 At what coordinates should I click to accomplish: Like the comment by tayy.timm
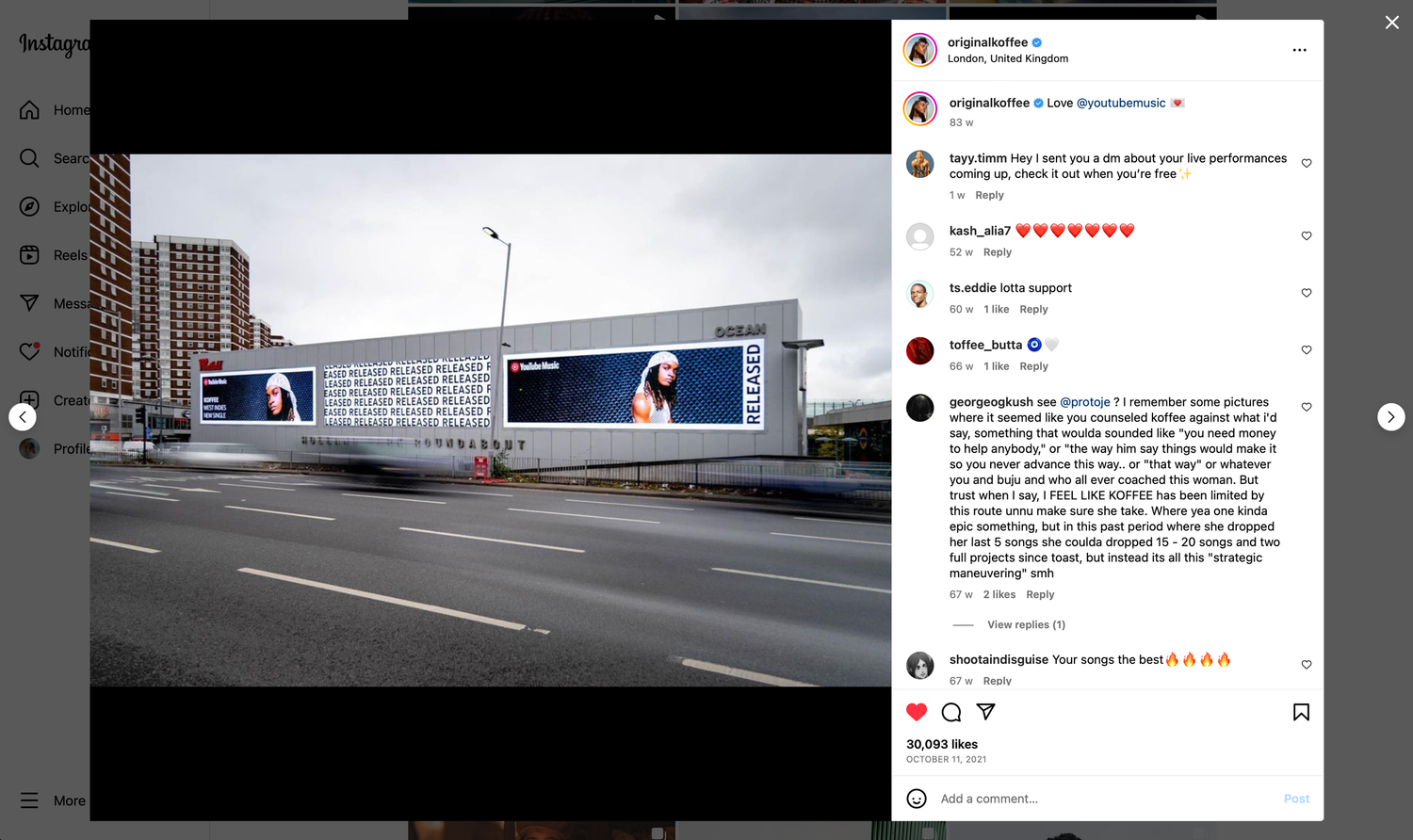pyautogui.click(x=1307, y=163)
